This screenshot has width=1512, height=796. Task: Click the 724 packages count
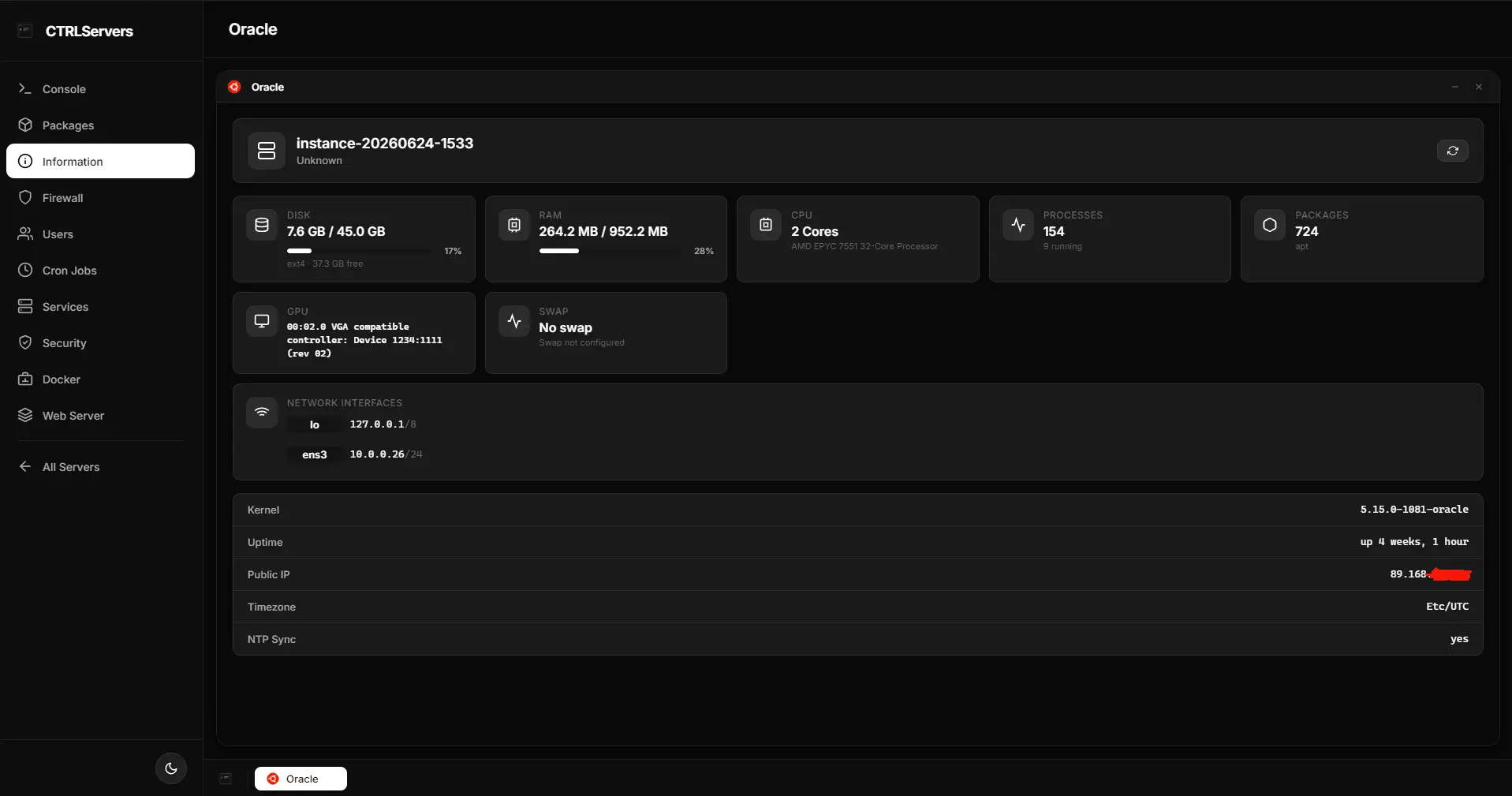pyautogui.click(x=1306, y=231)
